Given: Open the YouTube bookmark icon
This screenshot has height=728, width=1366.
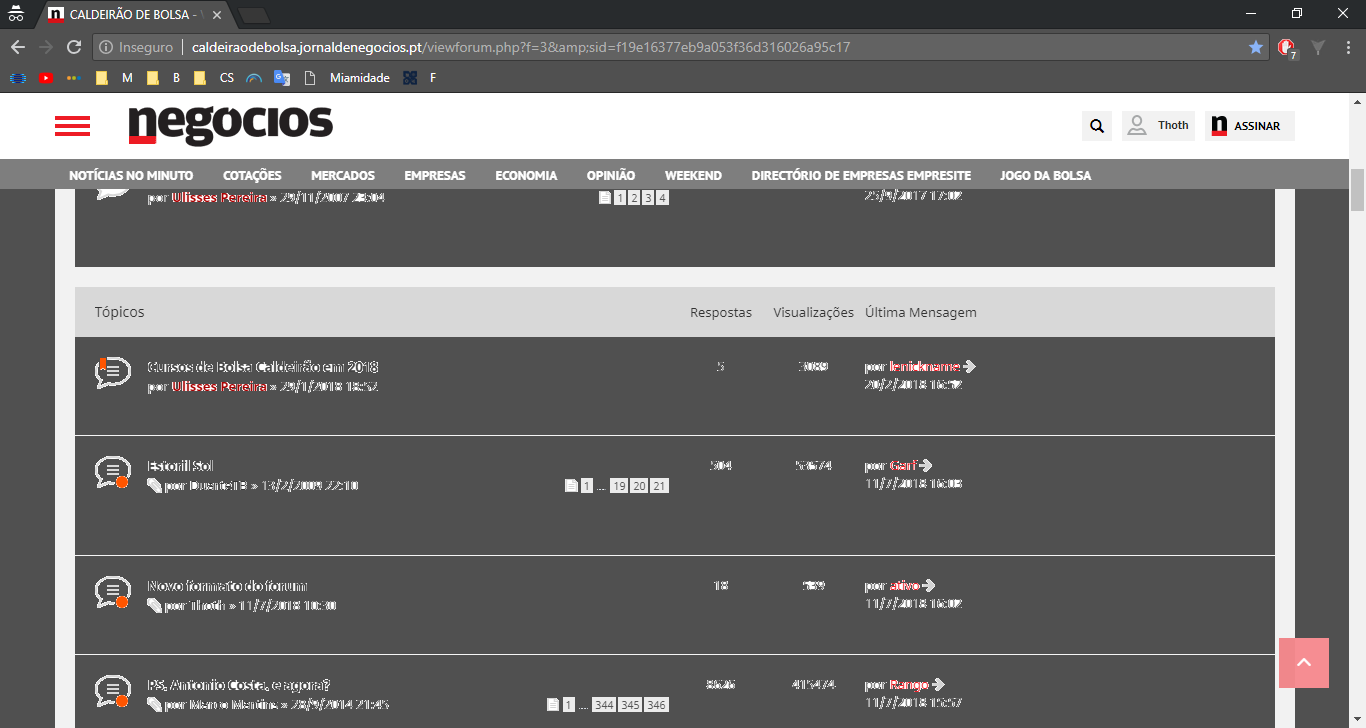Looking at the screenshot, I should coord(46,78).
